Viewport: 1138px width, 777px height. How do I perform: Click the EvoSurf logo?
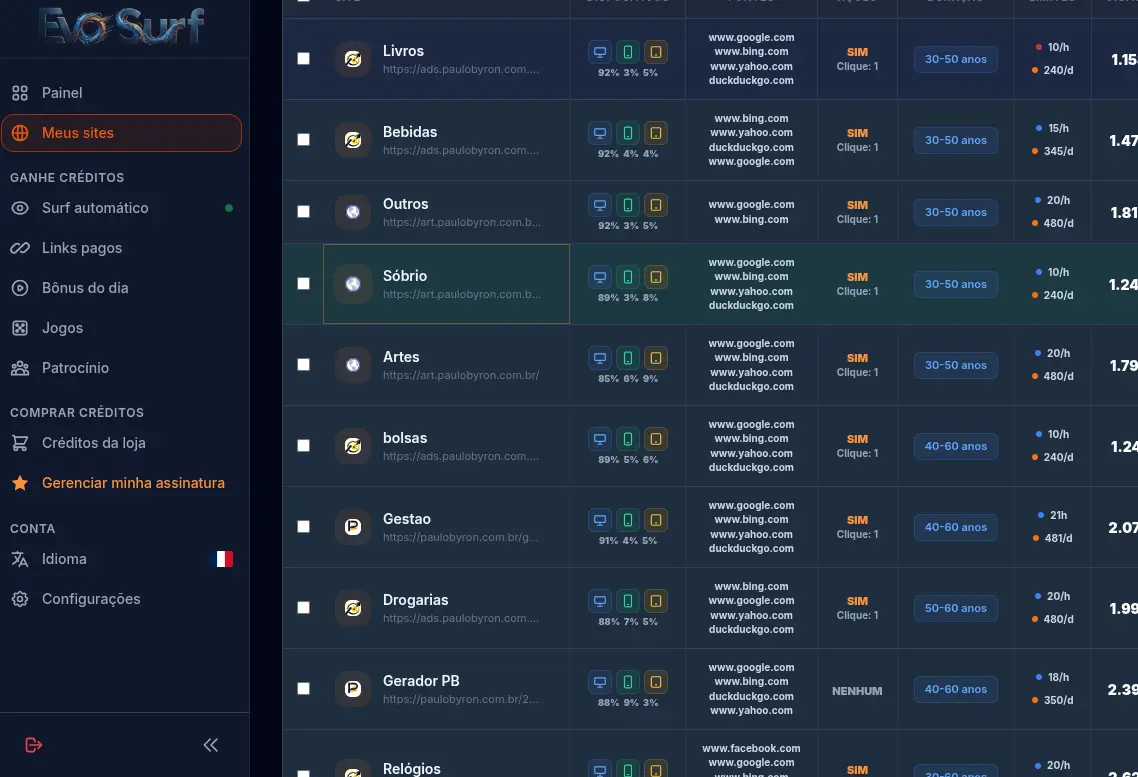click(x=121, y=26)
